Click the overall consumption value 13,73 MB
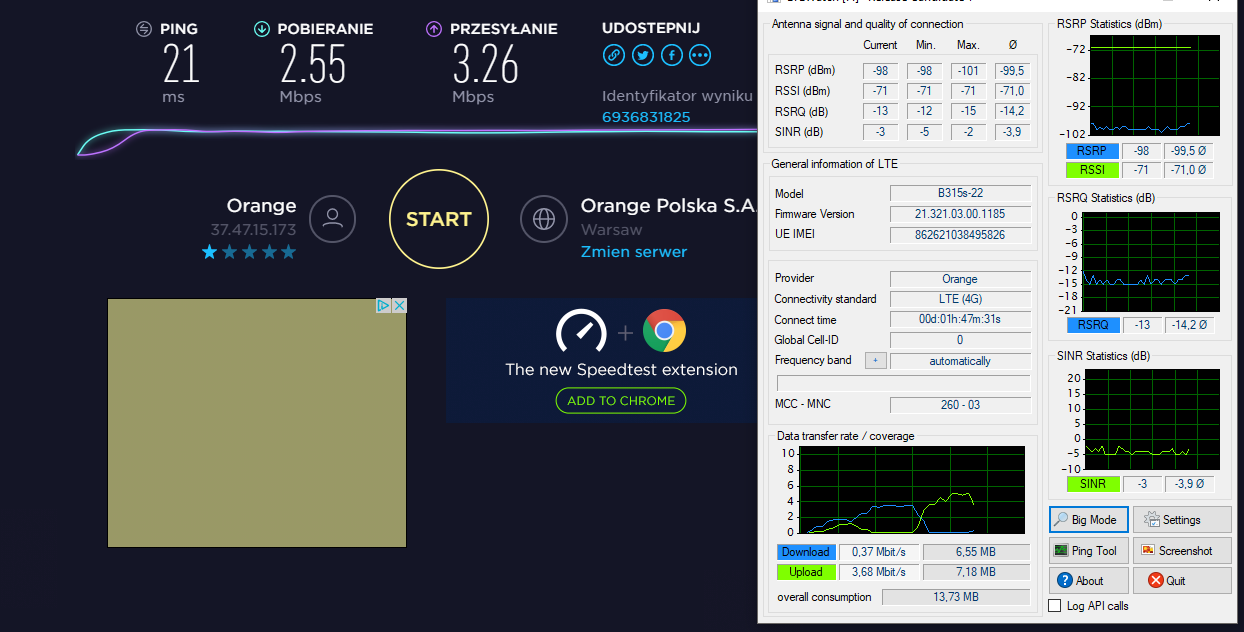1244x632 pixels. 956,597
